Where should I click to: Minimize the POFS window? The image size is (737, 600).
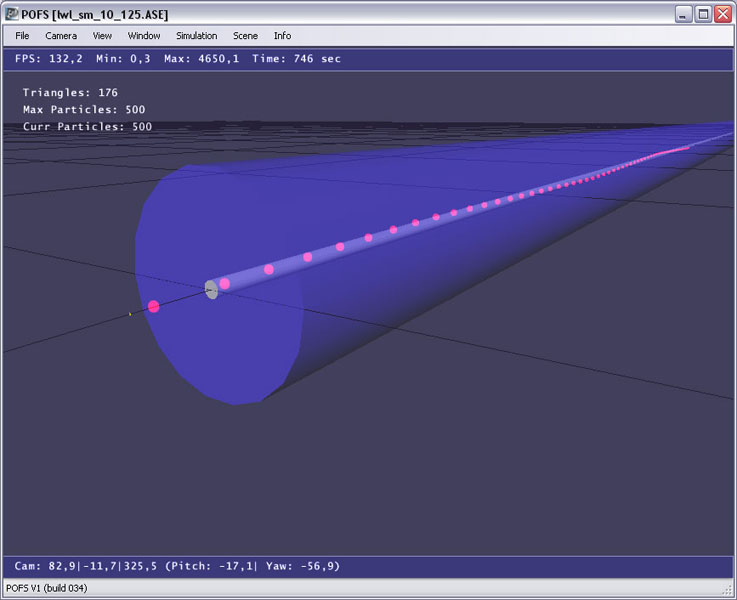pyautogui.click(x=682, y=14)
